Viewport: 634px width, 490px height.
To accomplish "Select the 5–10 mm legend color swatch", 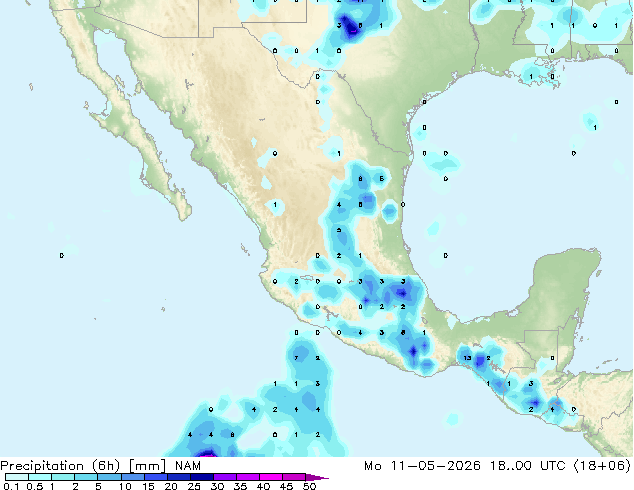I will [109, 477].
